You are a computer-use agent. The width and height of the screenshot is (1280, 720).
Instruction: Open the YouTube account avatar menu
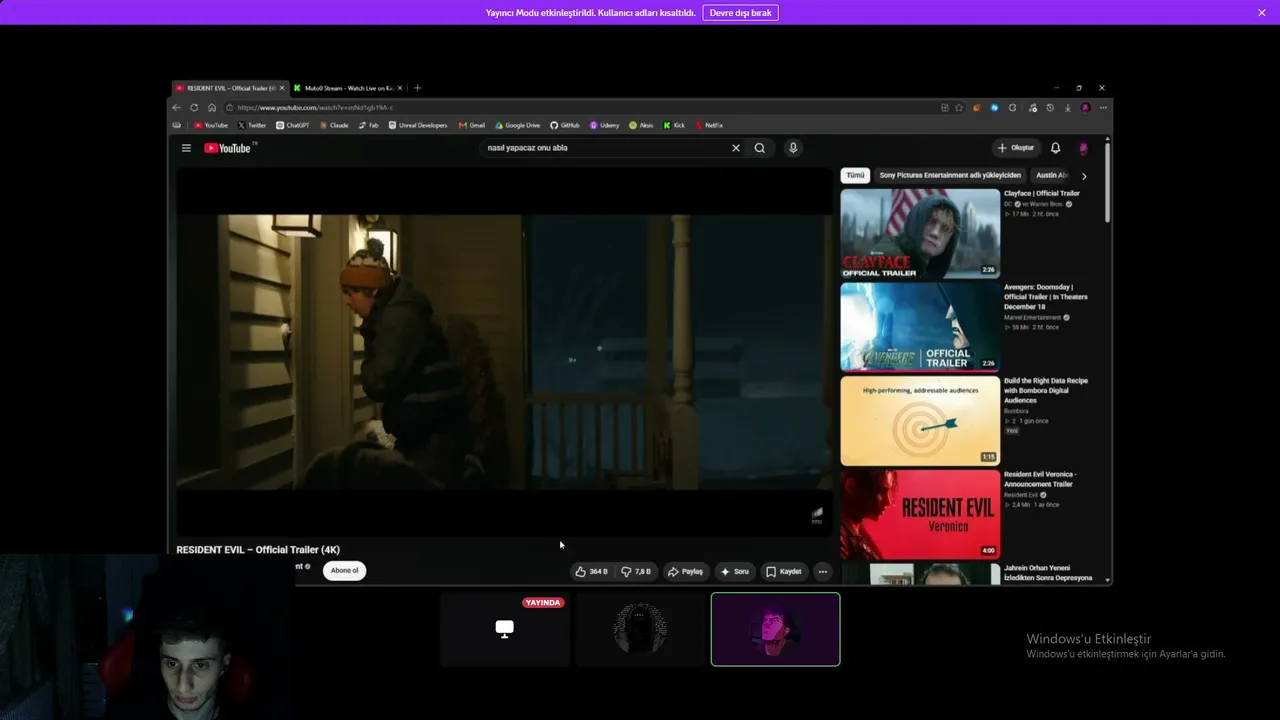[1083, 148]
